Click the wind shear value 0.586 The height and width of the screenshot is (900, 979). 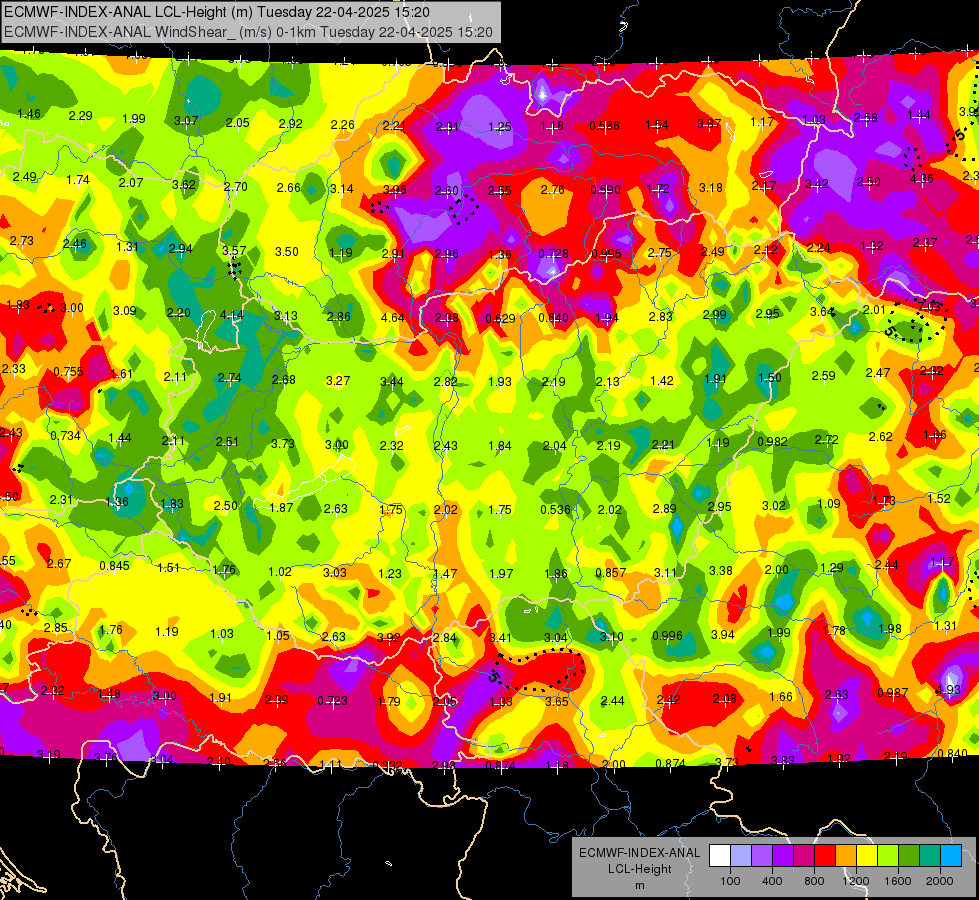604,126
